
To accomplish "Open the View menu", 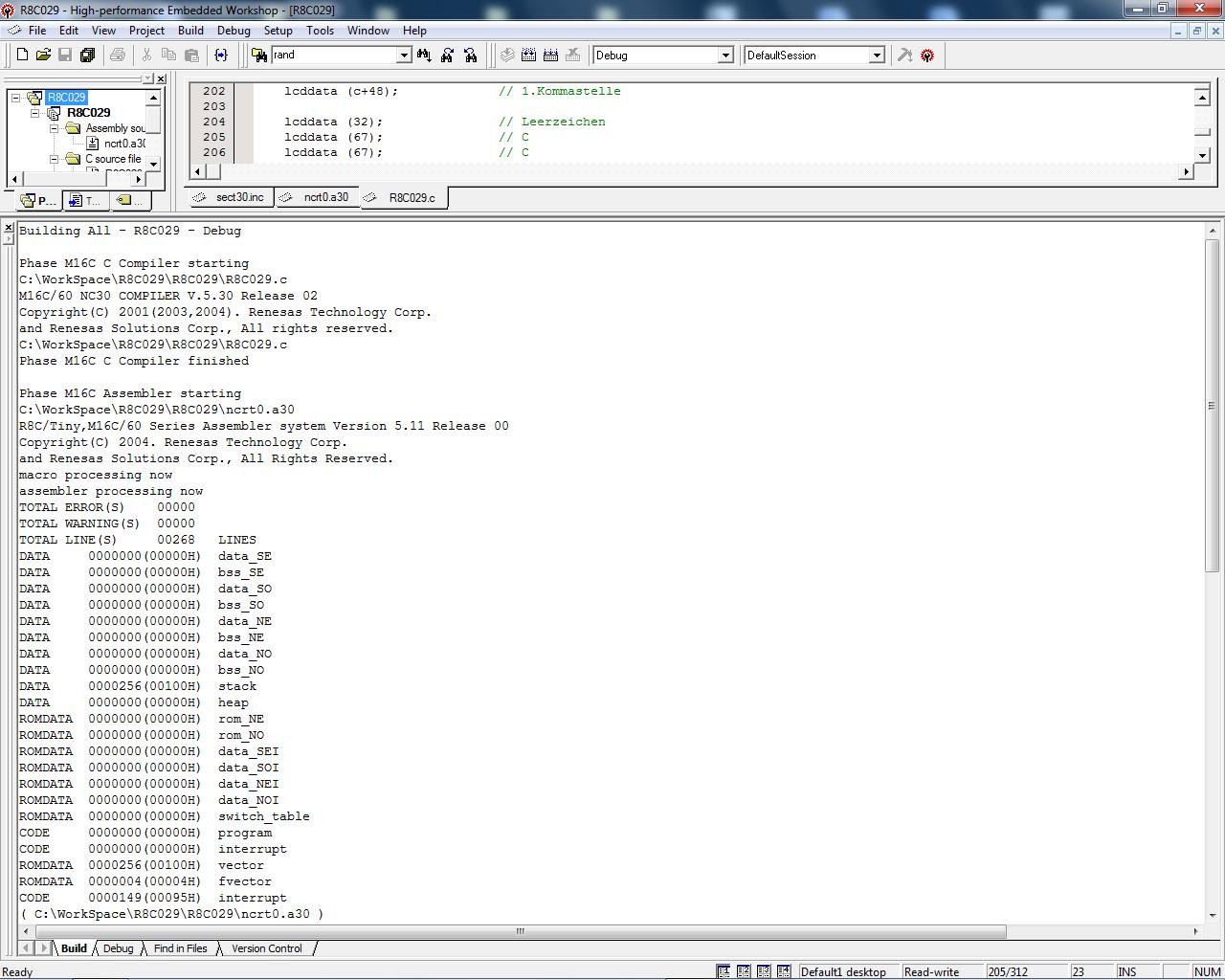I will (103, 31).
